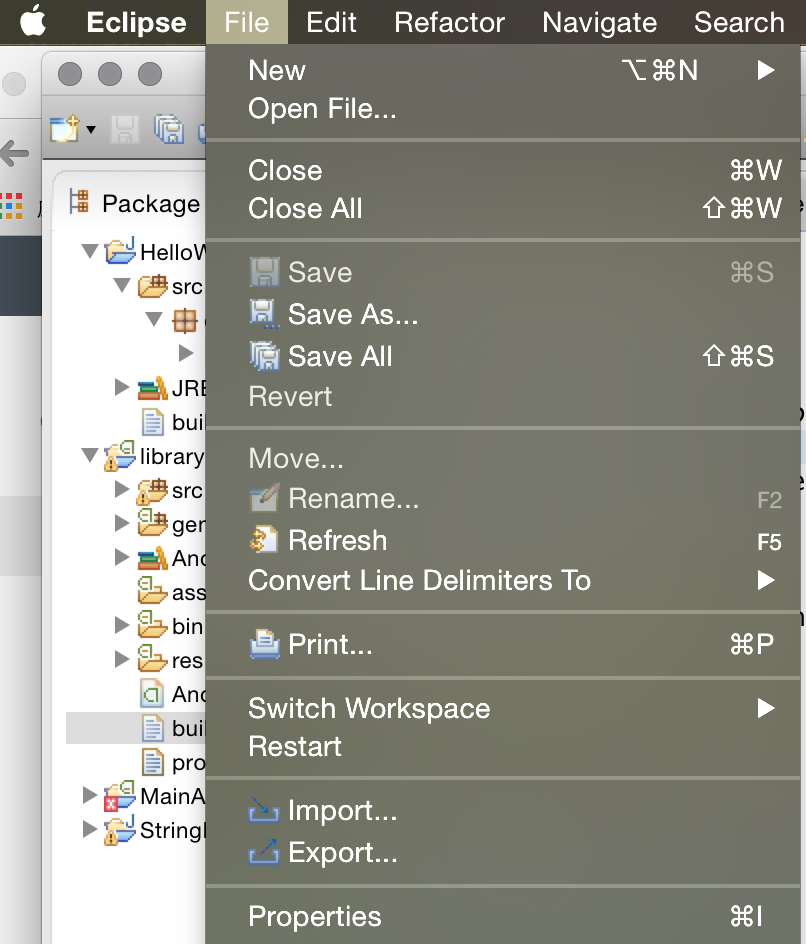This screenshot has height=944, width=806.
Task: Select the String project warning icon
Action: click(119, 830)
